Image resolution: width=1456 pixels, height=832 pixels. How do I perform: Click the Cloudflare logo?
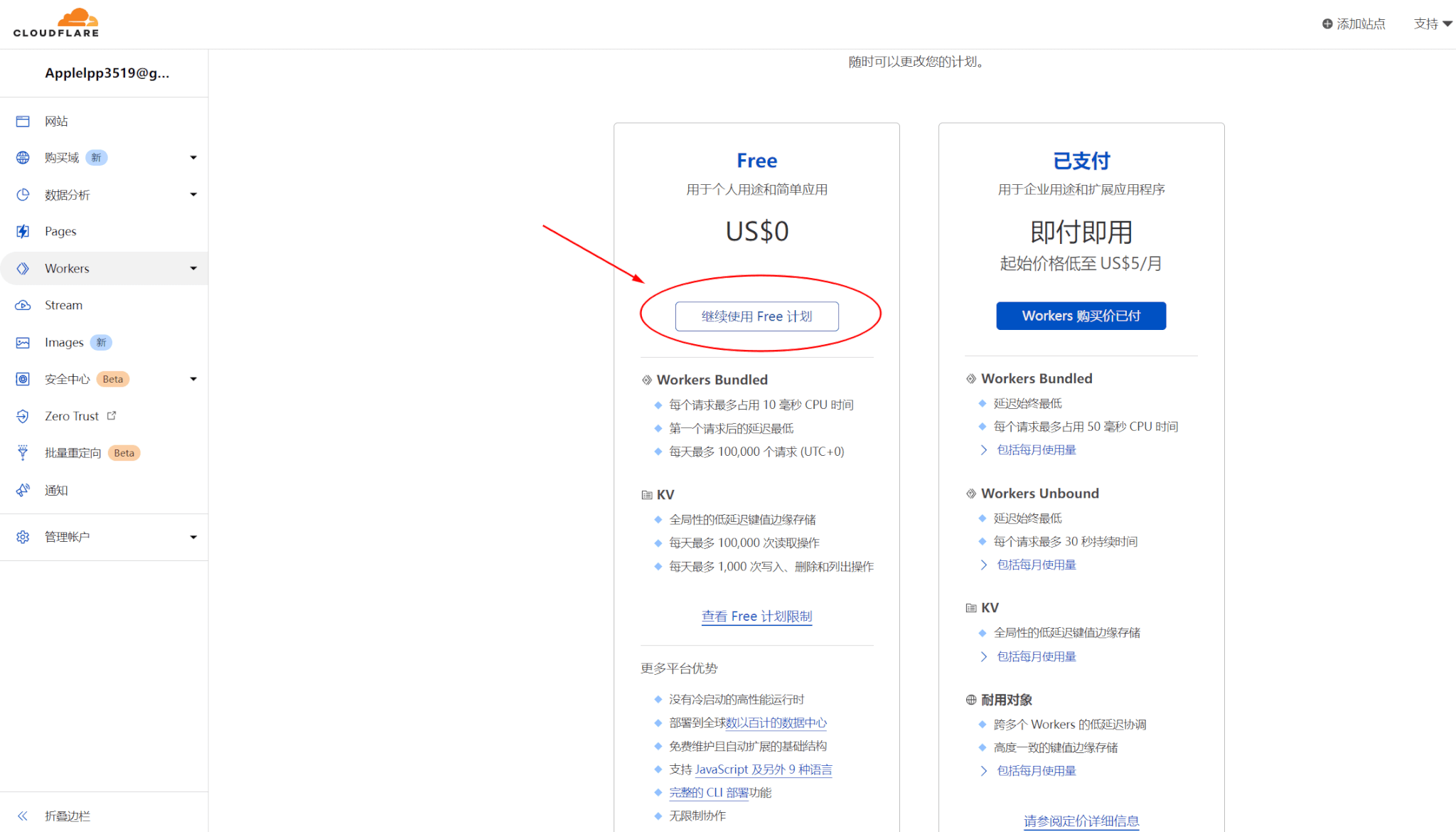click(56, 23)
